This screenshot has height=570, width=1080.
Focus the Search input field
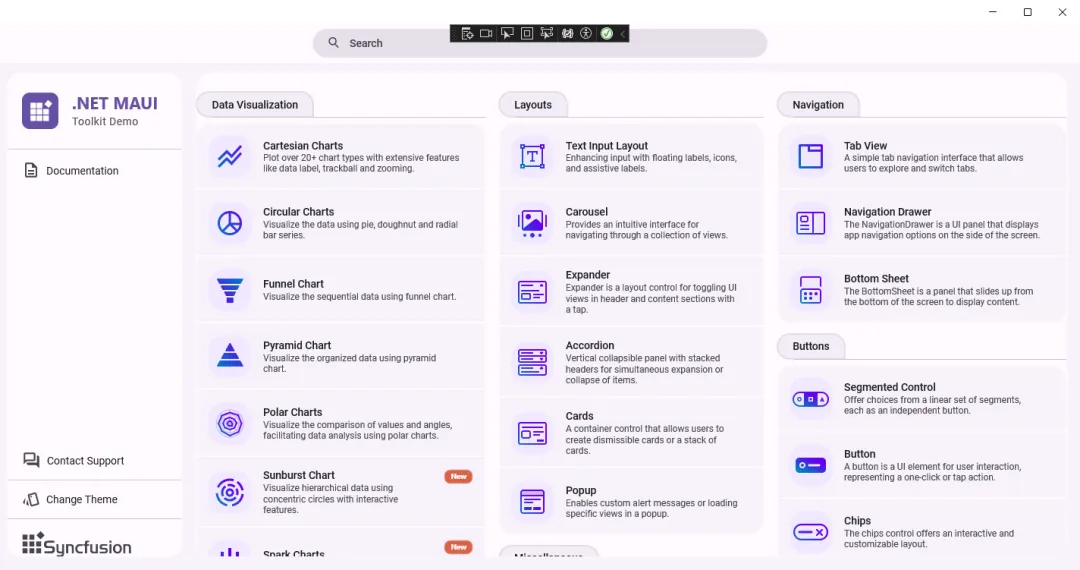click(x=540, y=43)
